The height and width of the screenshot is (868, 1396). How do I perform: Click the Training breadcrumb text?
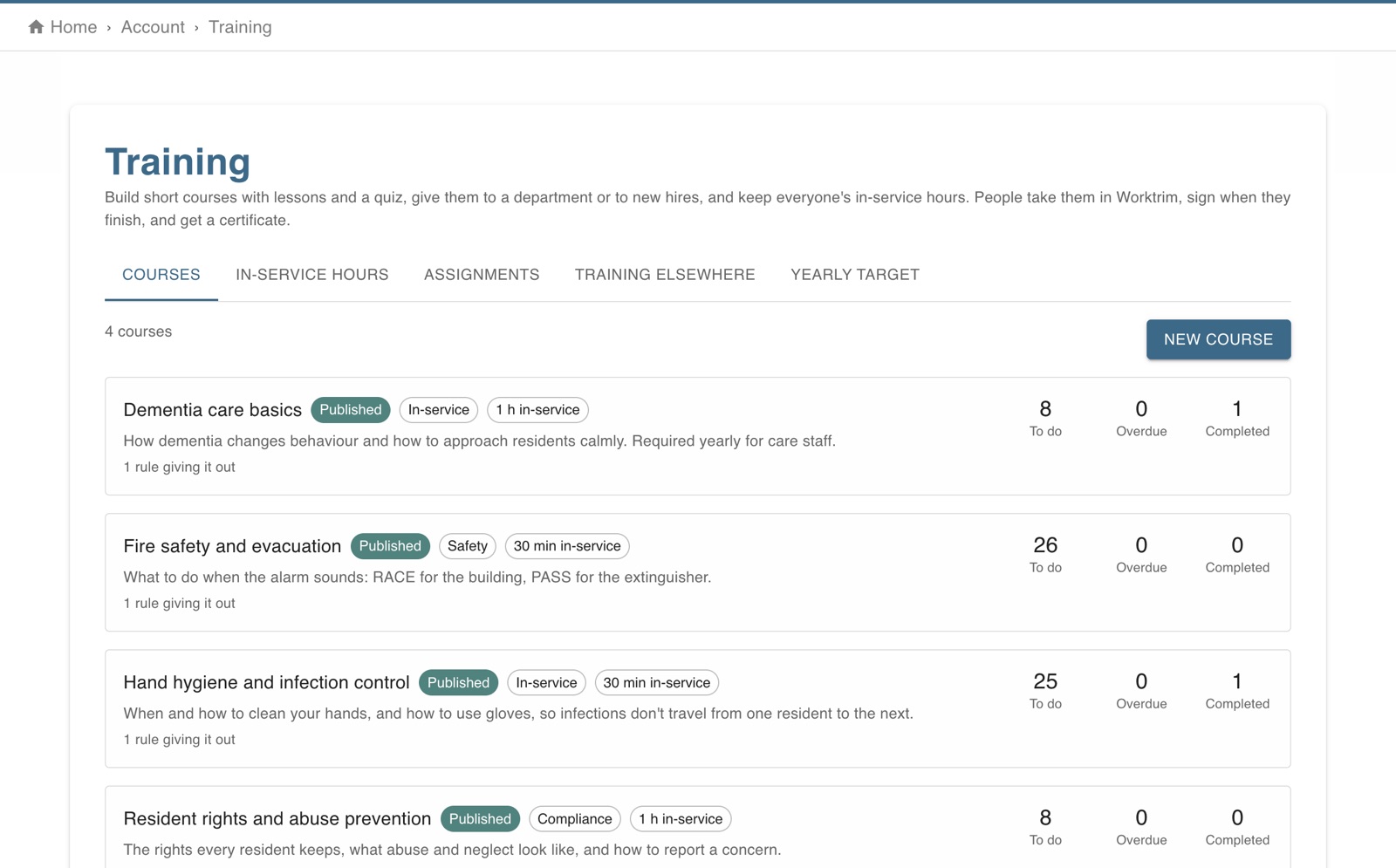pos(240,27)
